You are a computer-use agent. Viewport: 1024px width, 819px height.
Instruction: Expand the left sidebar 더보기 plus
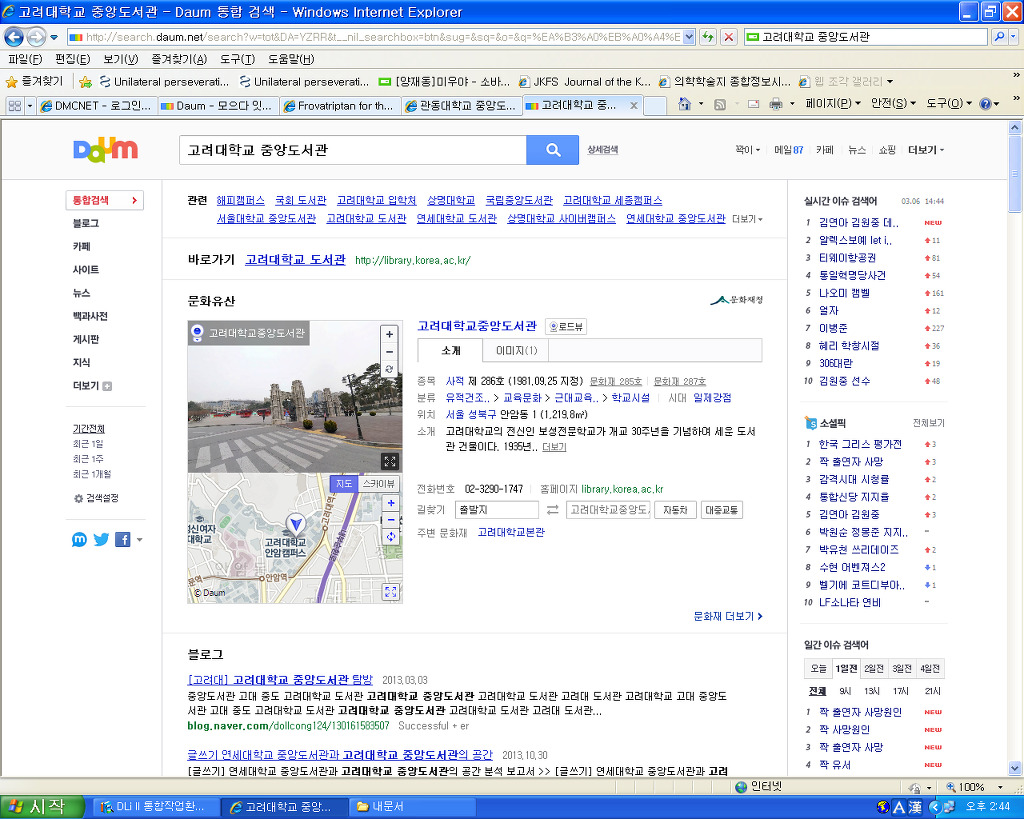(x=92, y=386)
